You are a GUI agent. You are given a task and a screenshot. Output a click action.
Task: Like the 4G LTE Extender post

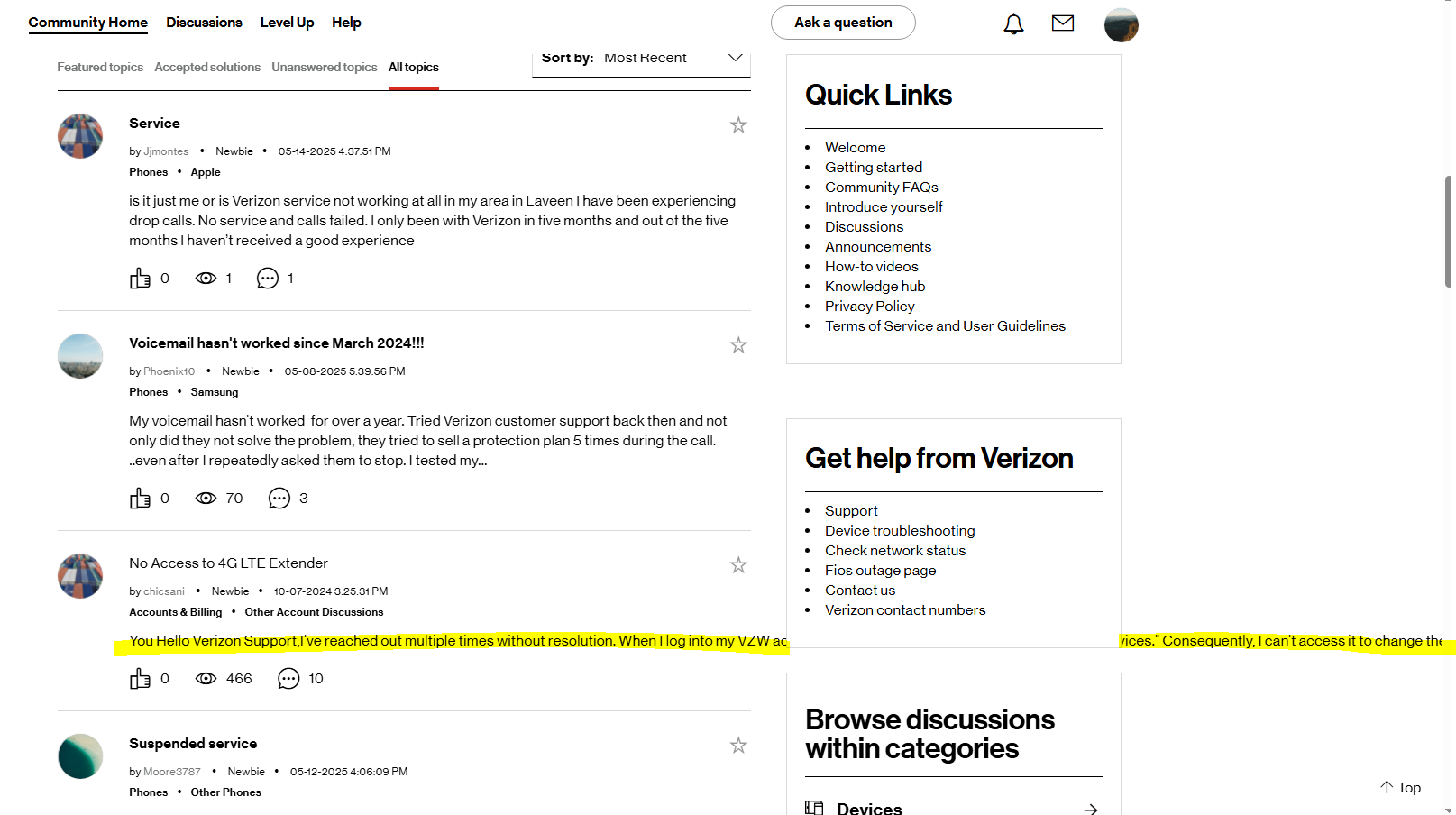coord(140,678)
